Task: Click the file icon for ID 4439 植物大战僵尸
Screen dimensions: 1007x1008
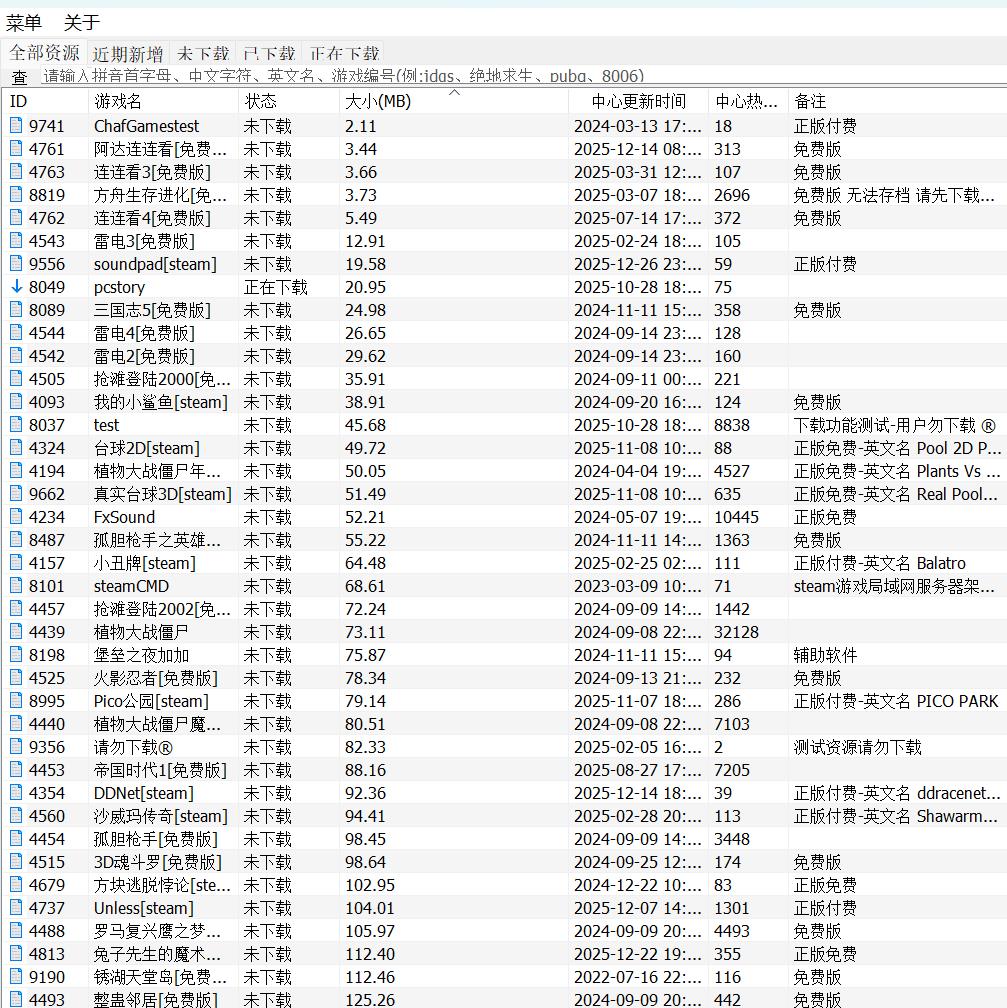Action: point(16,632)
